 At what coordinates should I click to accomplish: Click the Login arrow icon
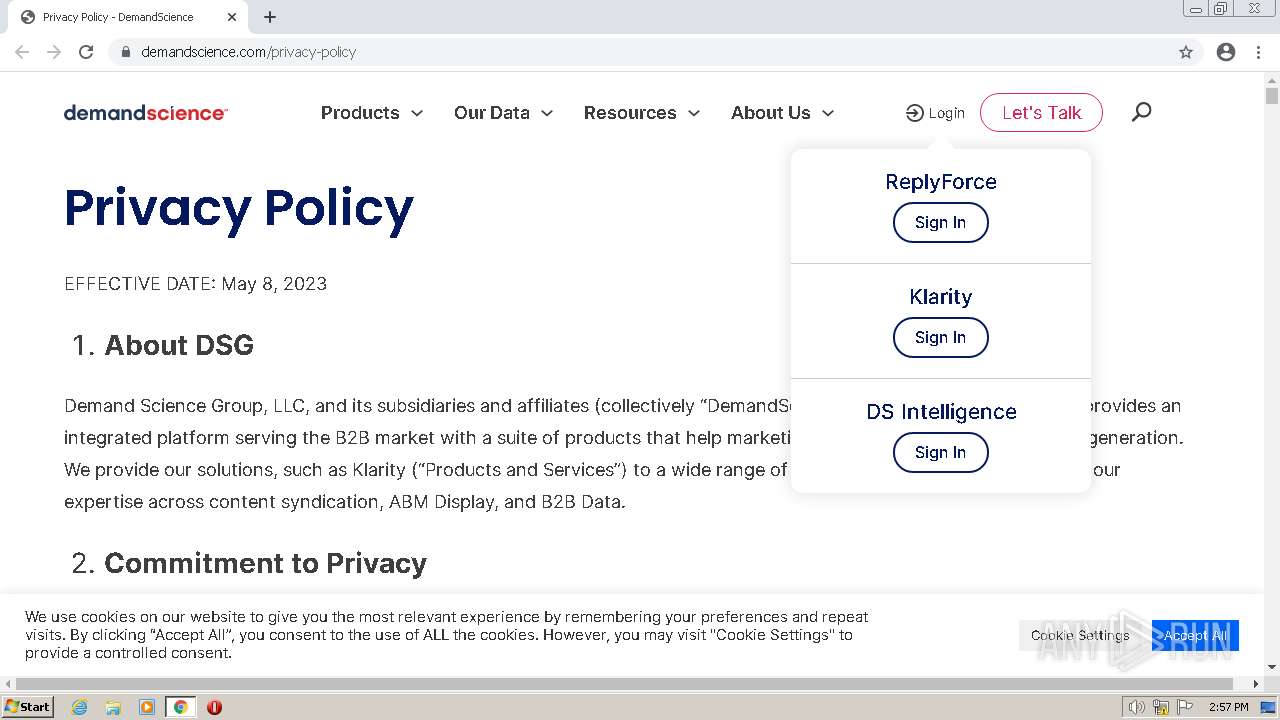click(x=914, y=113)
